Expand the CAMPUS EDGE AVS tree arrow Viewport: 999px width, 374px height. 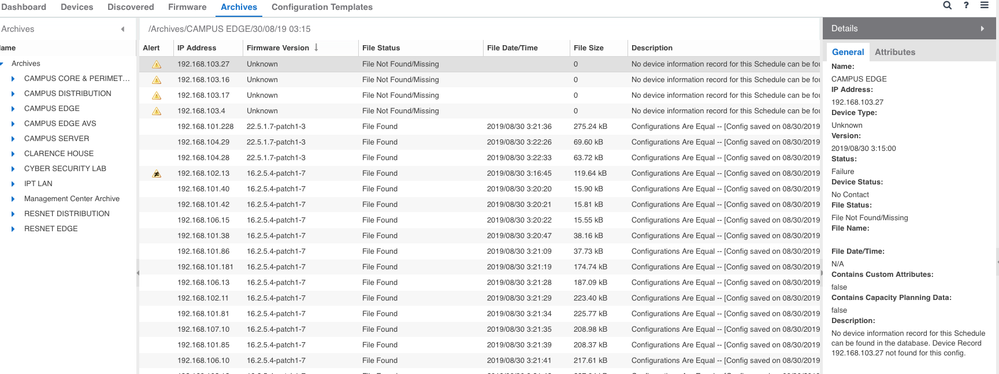[x=13, y=124]
